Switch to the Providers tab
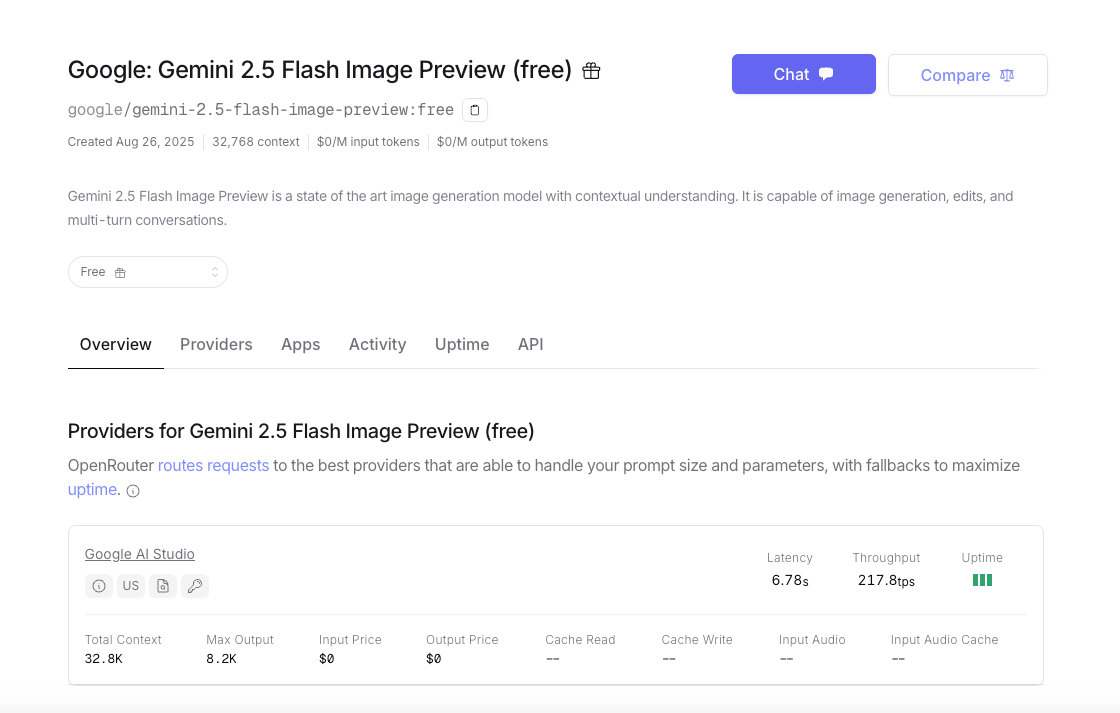This screenshot has width=1120, height=713. pyautogui.click(x=216, y=344)
